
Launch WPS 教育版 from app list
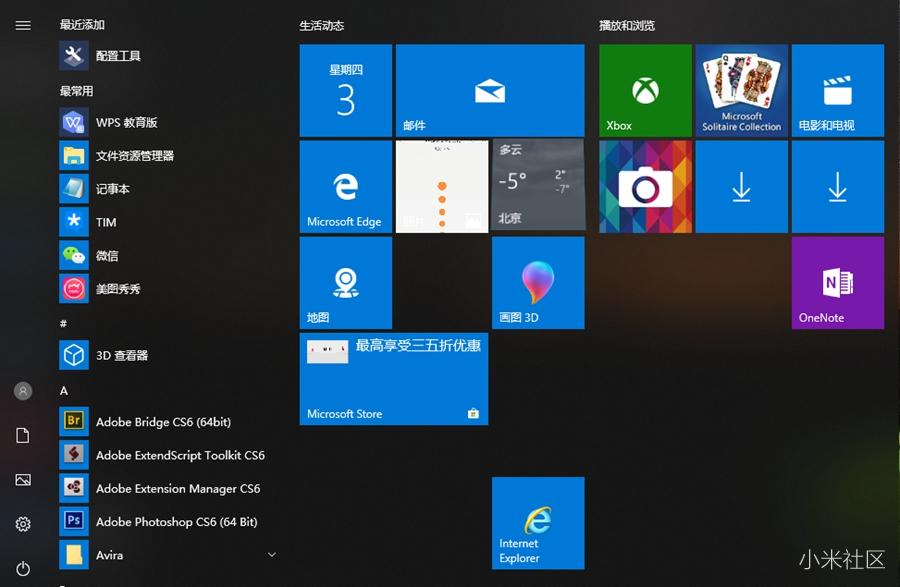pyautogui.click(x=126, y=122)
